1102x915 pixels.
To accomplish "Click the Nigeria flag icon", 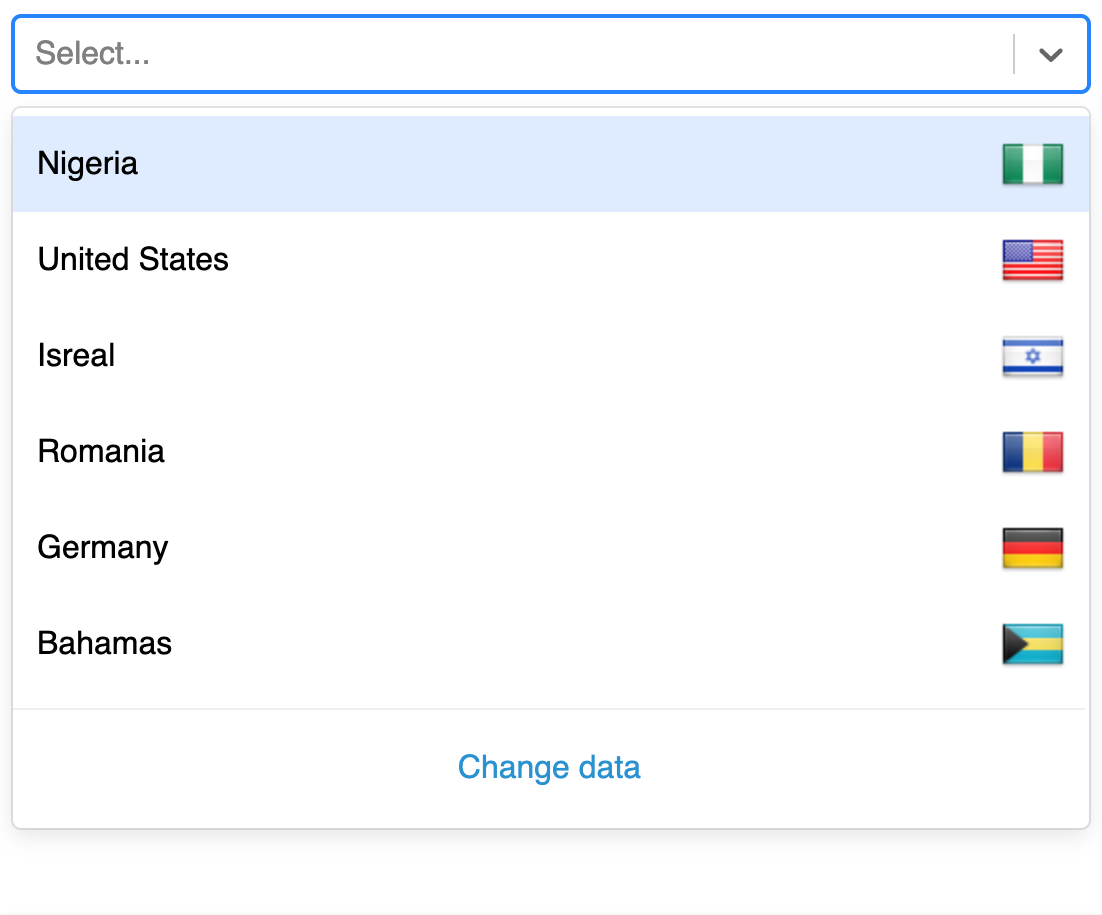I will [1032, 164].
